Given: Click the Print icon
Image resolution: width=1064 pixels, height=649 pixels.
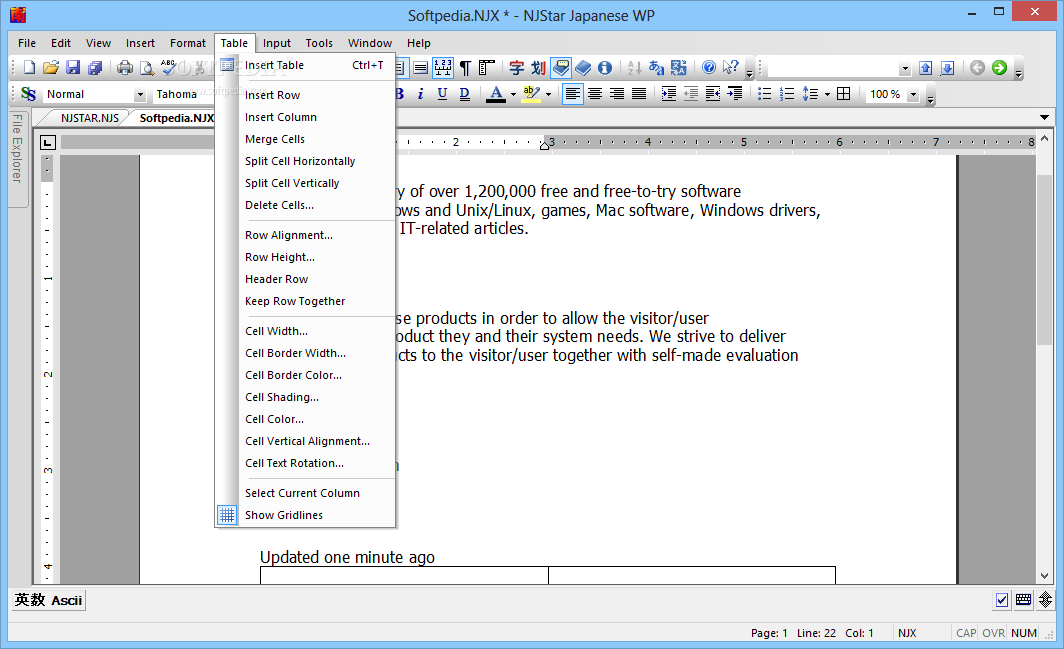Looking at the screenshot, I should [x=125, y=67].
